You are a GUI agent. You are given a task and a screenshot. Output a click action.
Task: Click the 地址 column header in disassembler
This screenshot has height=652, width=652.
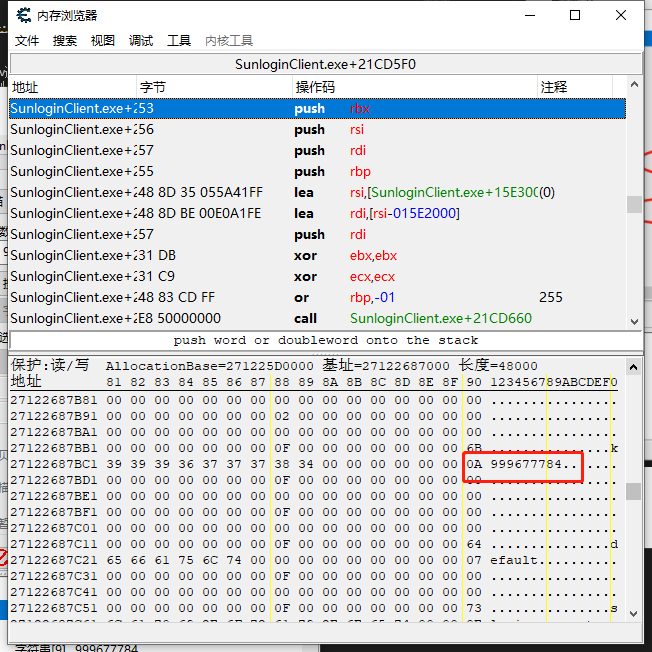click(x=73, y=87)
